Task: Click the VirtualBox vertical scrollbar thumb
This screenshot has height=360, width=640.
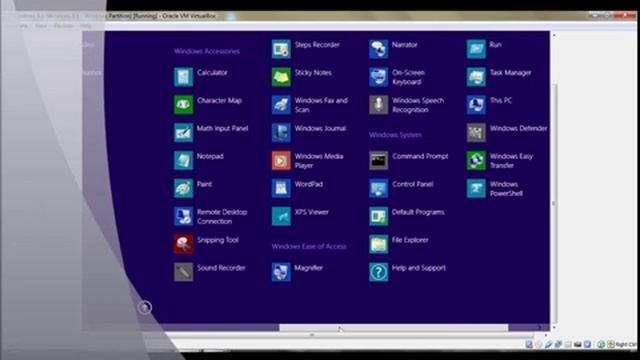Action: (554, 203)
